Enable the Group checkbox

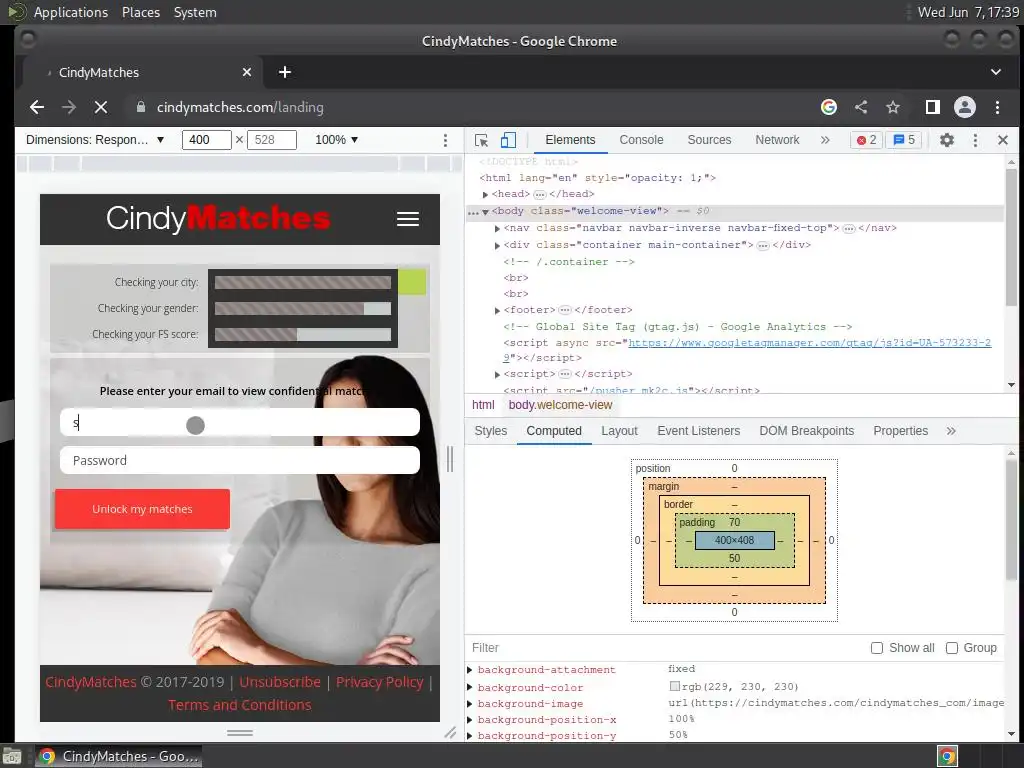(x=952, y=648)
